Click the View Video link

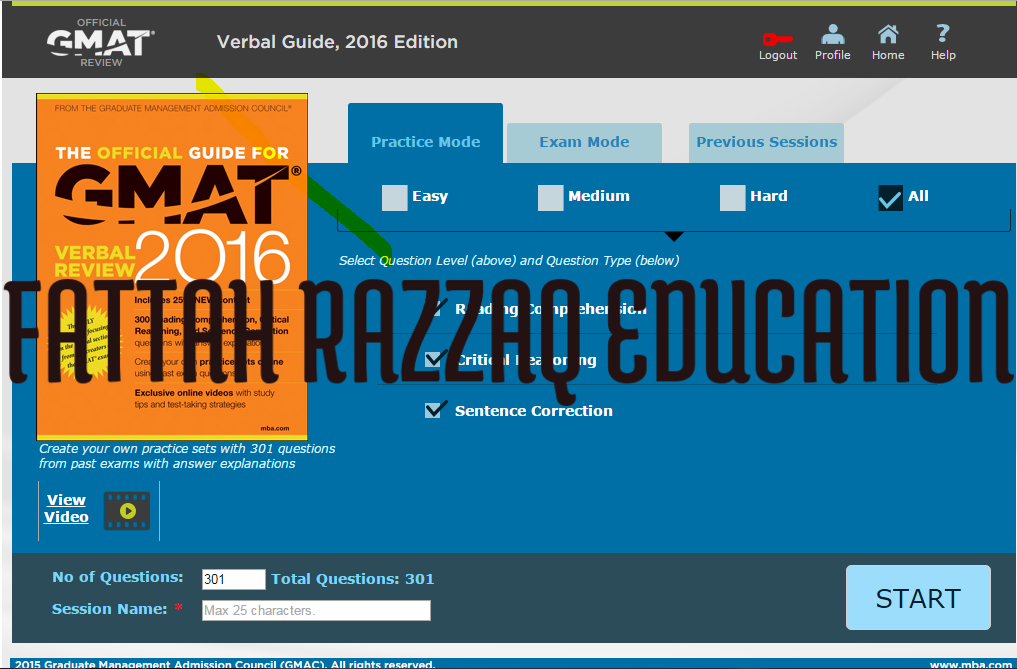66,509
